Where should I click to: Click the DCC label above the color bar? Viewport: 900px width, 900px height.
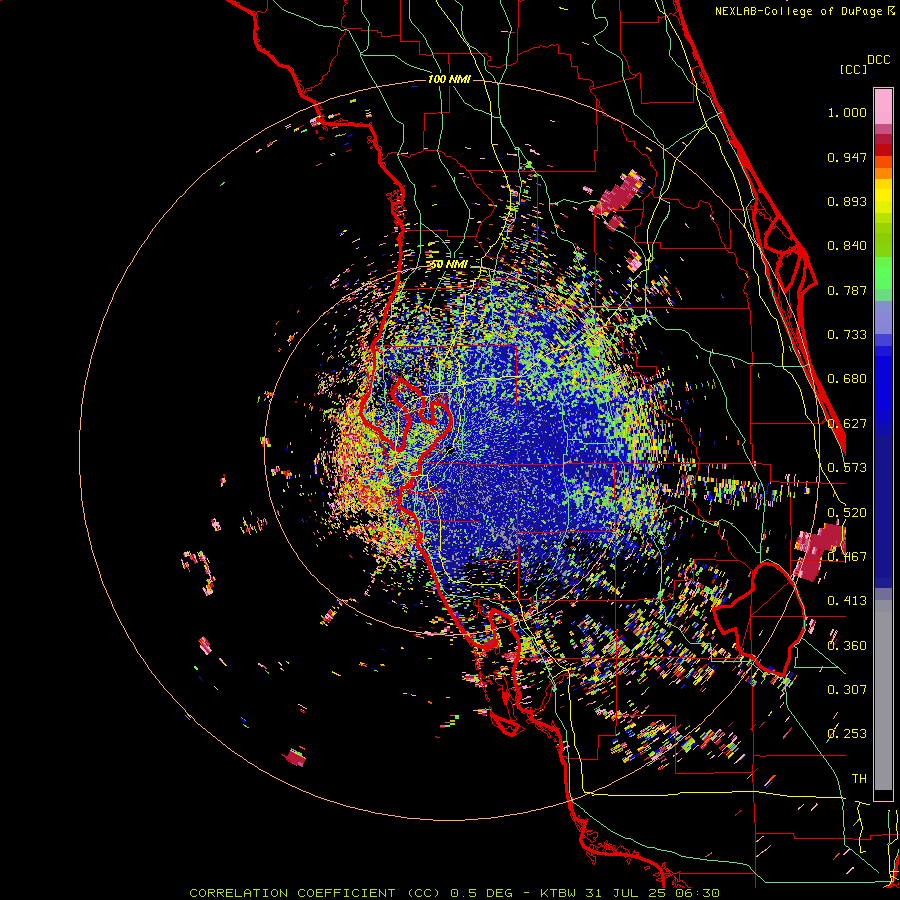[x=878, y=60]
